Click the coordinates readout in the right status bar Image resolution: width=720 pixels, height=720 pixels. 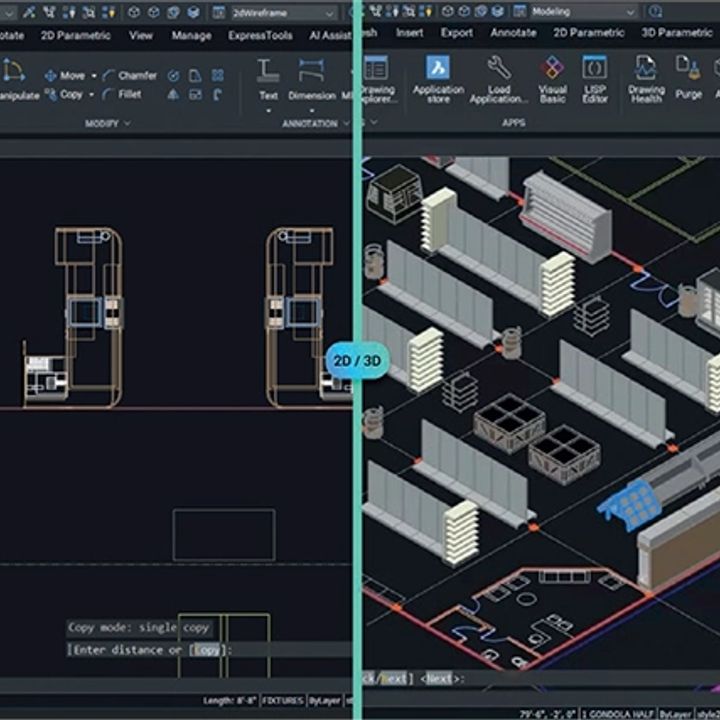pyautogui.click(x=549, y=714)
